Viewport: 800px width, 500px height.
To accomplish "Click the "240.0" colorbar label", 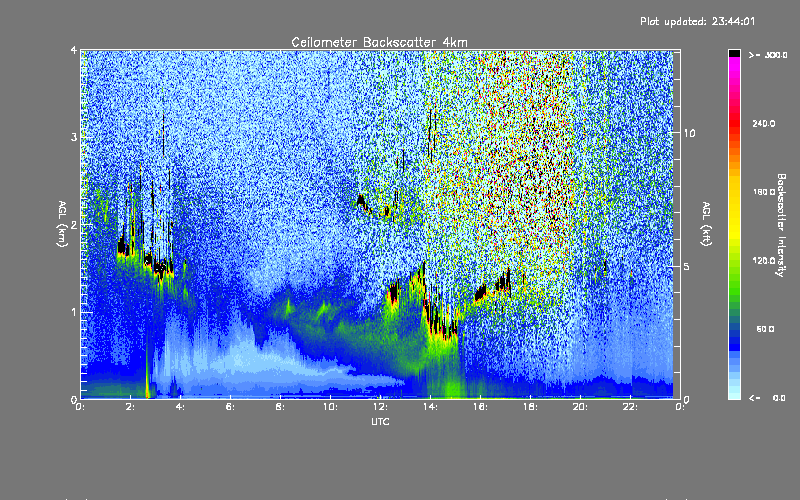I will click(764, 124).
